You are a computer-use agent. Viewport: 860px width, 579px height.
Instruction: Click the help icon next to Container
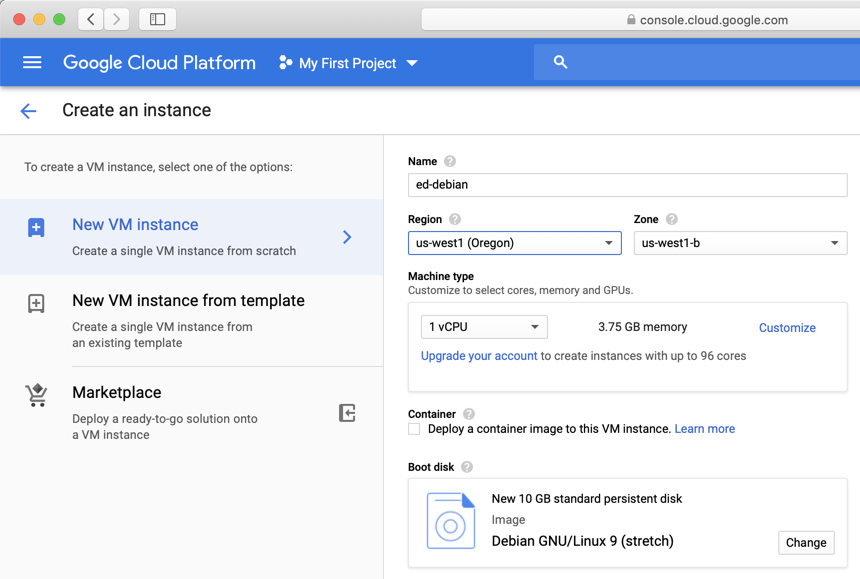click(x=469, y=414)
